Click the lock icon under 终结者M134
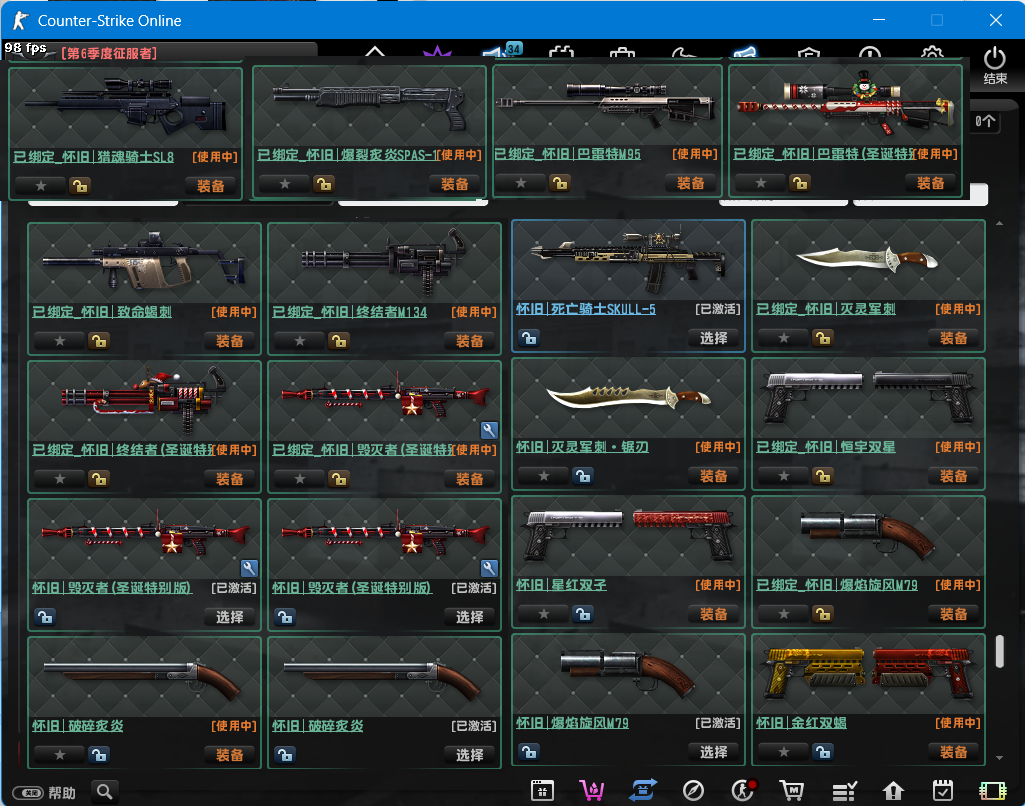 pos(339,341)
